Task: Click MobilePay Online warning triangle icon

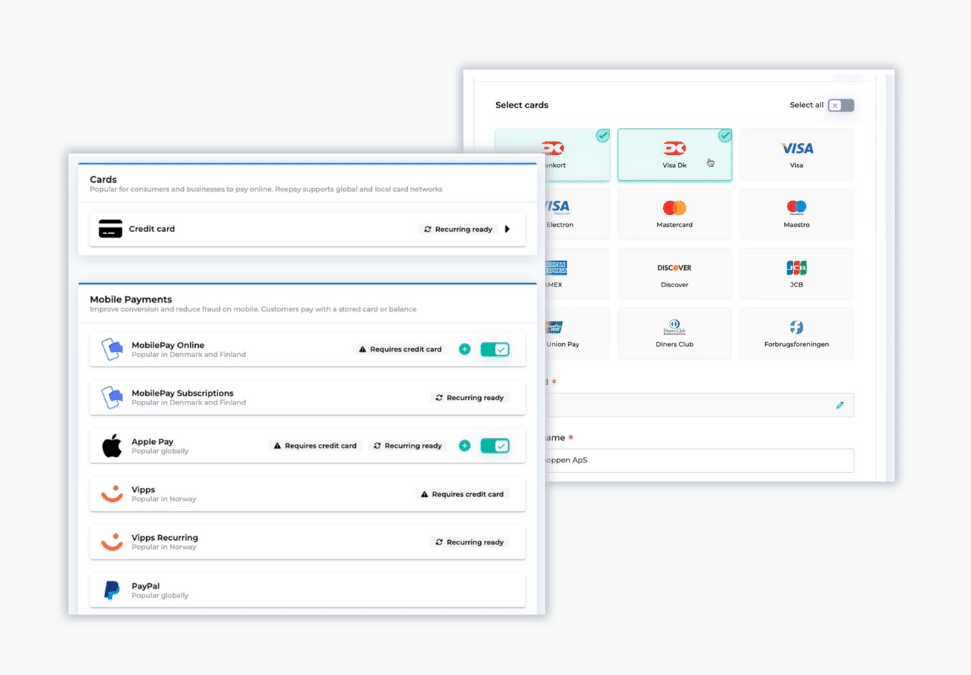Action: (x=363, y=349)
